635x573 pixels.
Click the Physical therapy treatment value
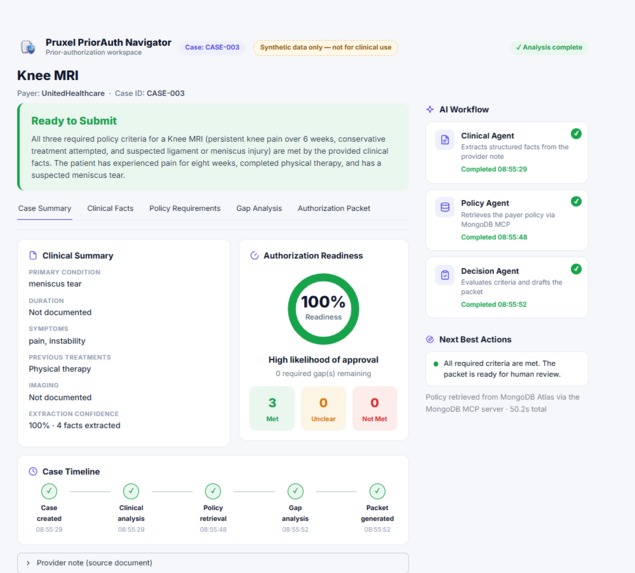tap(60, 369)
